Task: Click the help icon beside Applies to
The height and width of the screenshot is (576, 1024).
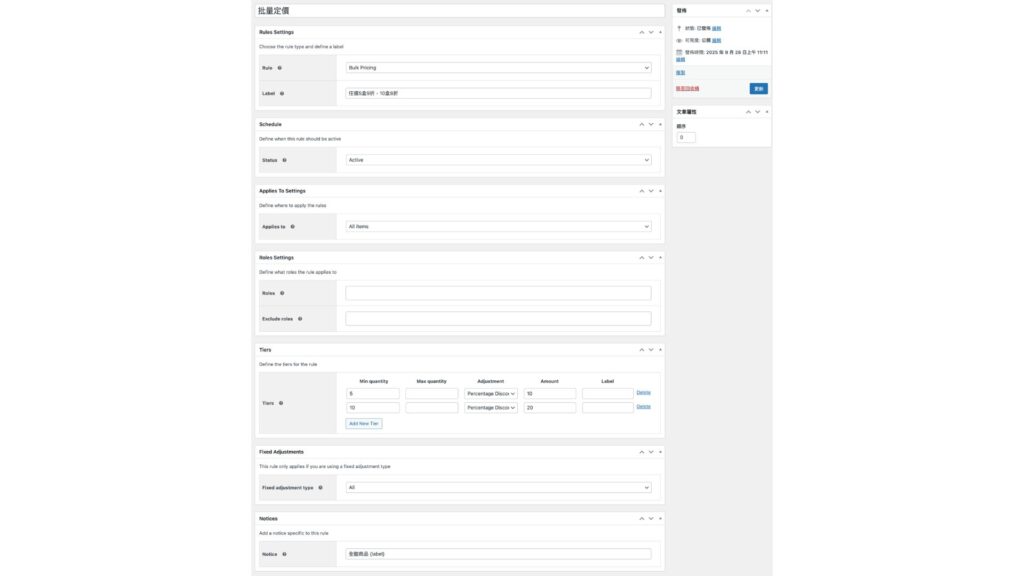Action: [x=292, y=227]
